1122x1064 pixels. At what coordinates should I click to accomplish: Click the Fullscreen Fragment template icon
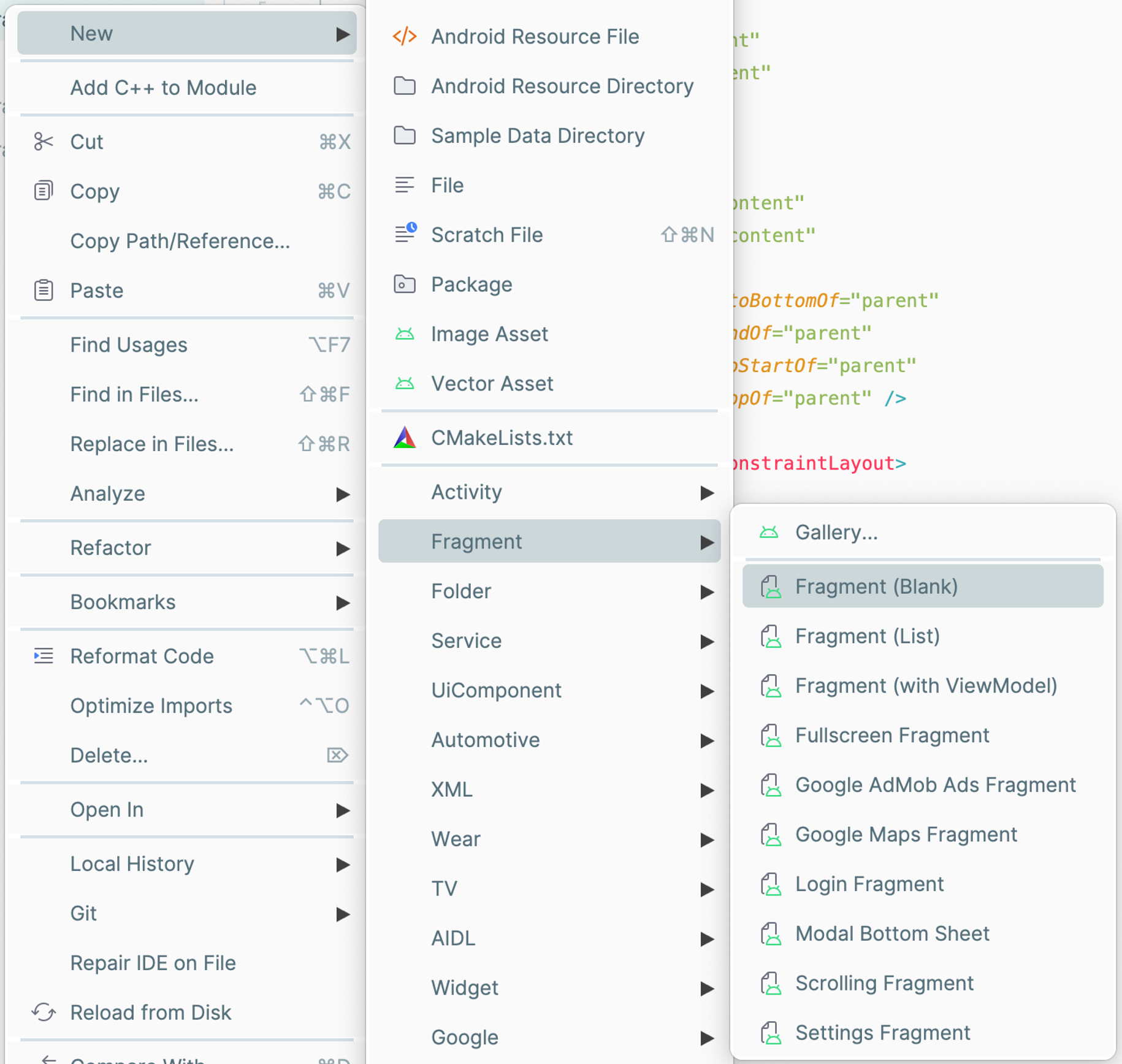click(x=771, y=735)
